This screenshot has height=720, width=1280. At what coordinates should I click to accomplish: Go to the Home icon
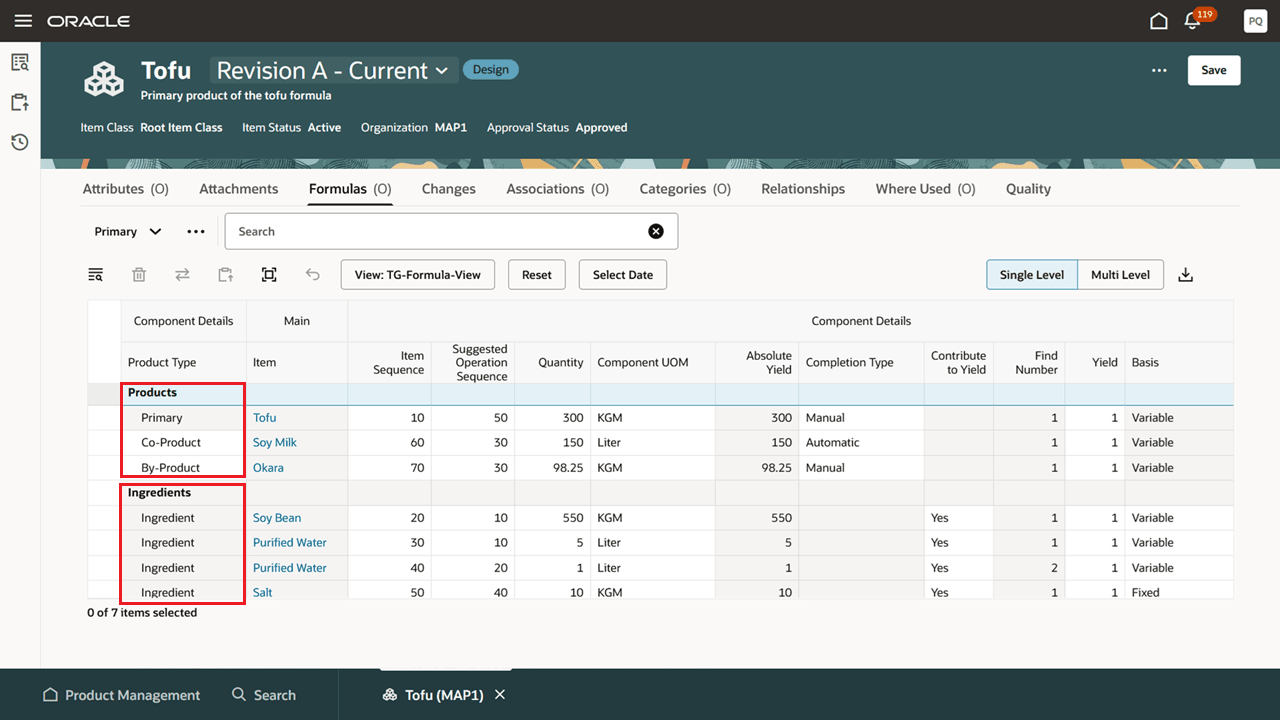point(1159,21)
